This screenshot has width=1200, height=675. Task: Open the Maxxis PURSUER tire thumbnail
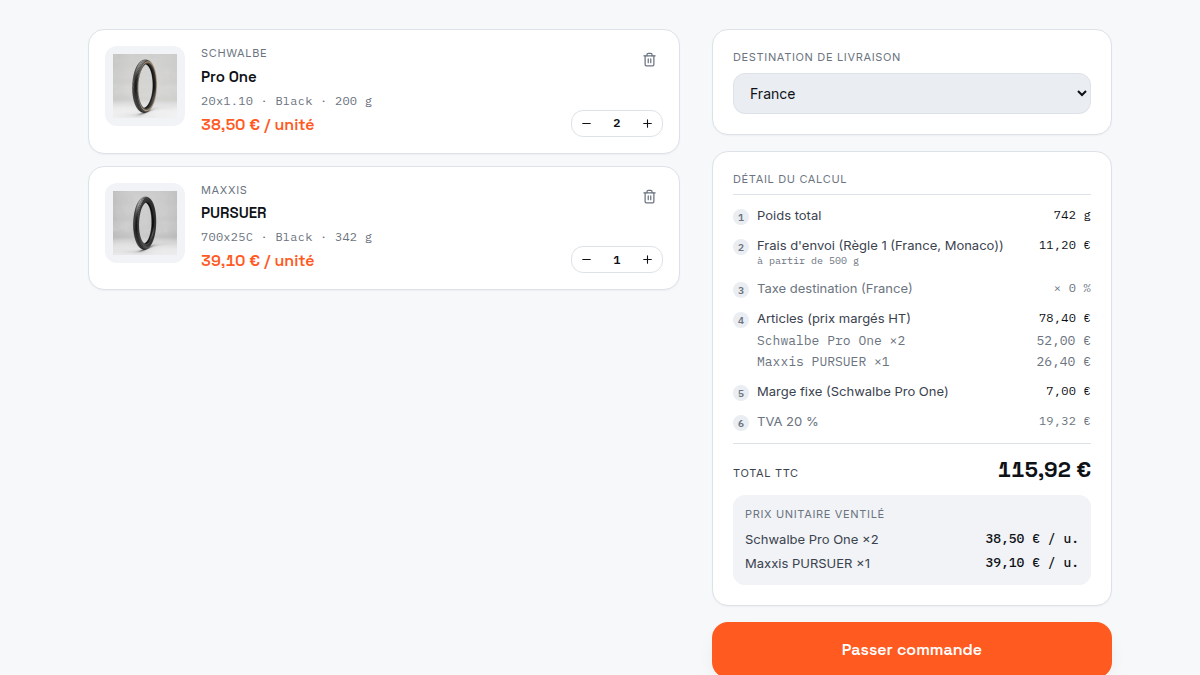[x=145, y=223]
